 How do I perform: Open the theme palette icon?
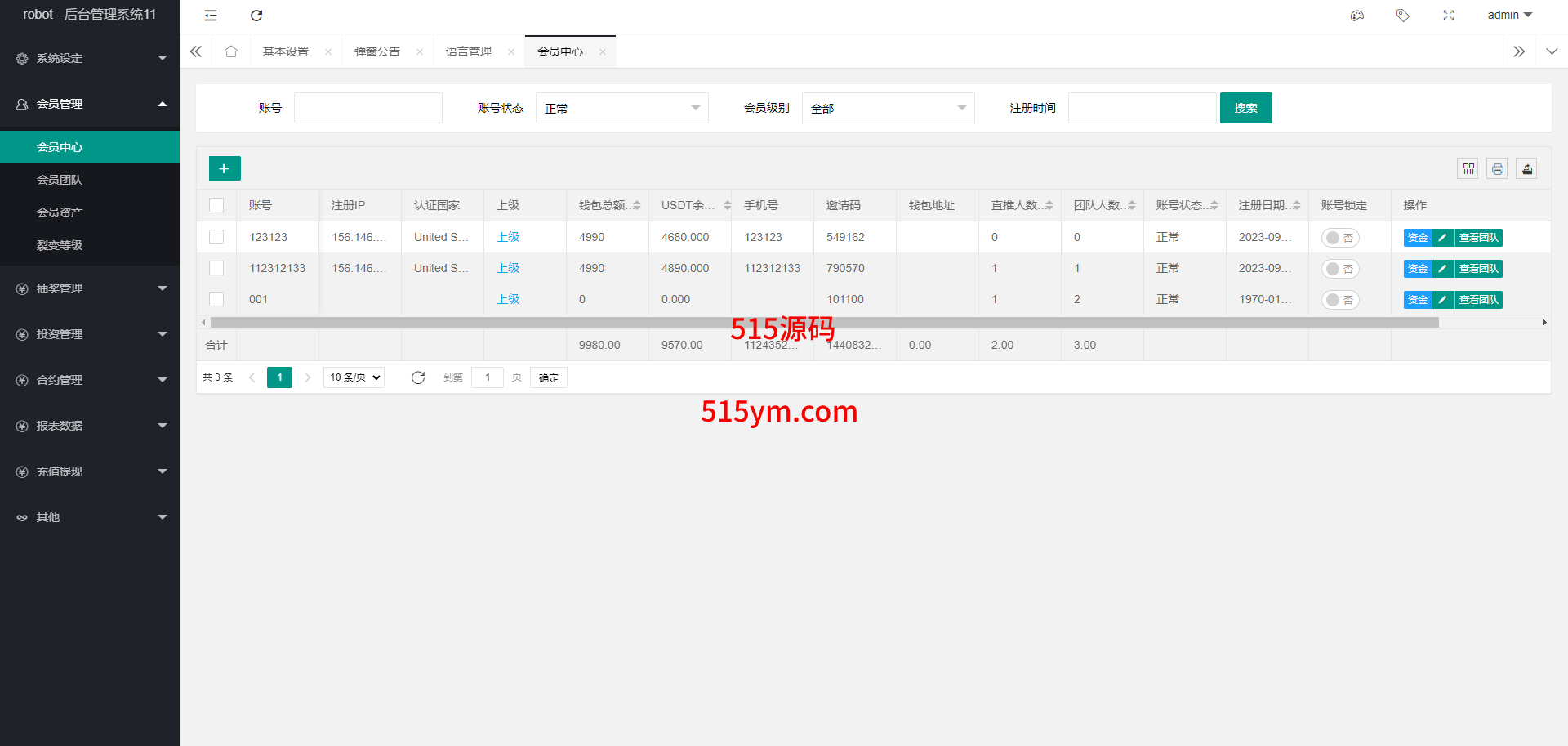coord(1357,16)
